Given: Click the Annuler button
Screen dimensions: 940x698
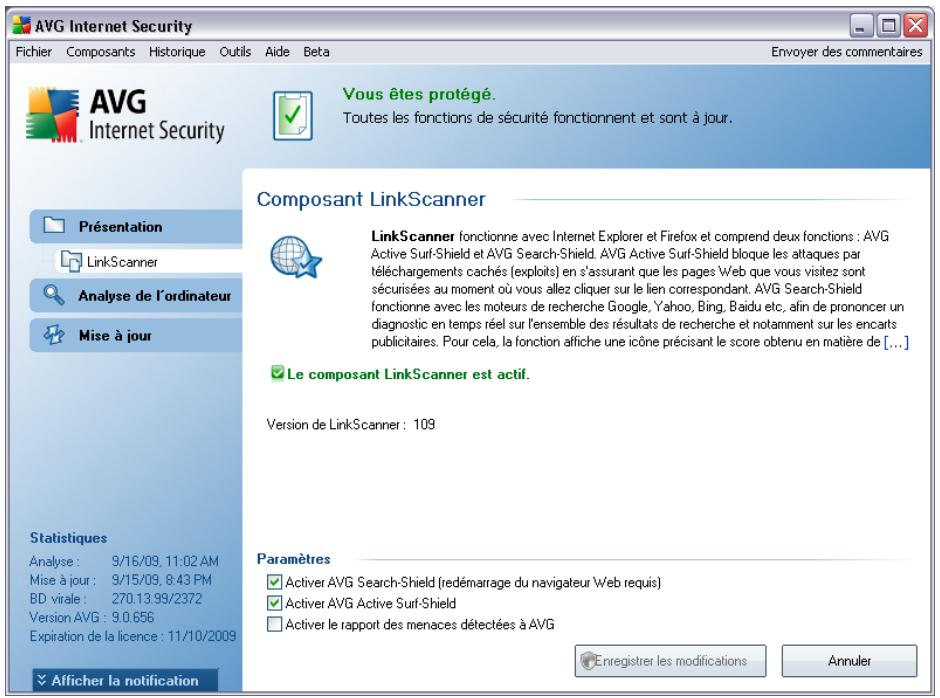Looking at the screenshot, I should [x=849, y=660].
